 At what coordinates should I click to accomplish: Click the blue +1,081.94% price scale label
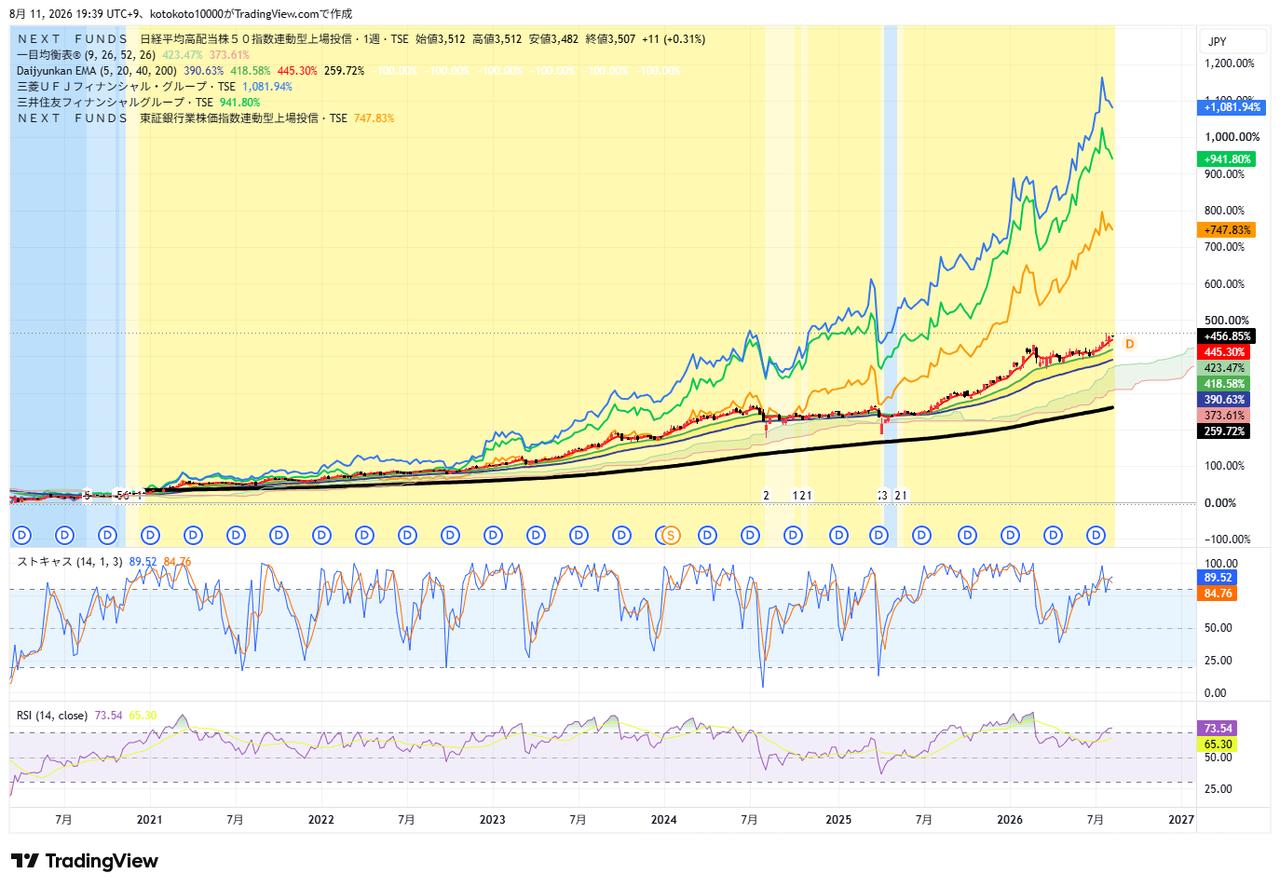1233,107
